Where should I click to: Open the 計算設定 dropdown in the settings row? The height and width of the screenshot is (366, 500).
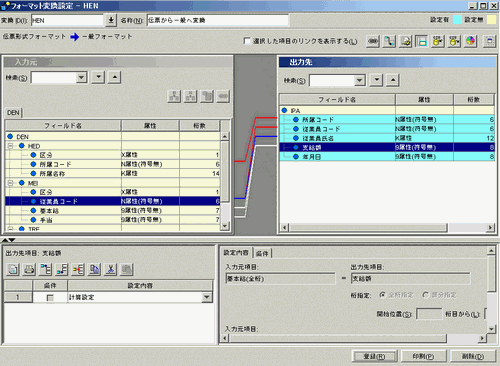pos(207,297)
